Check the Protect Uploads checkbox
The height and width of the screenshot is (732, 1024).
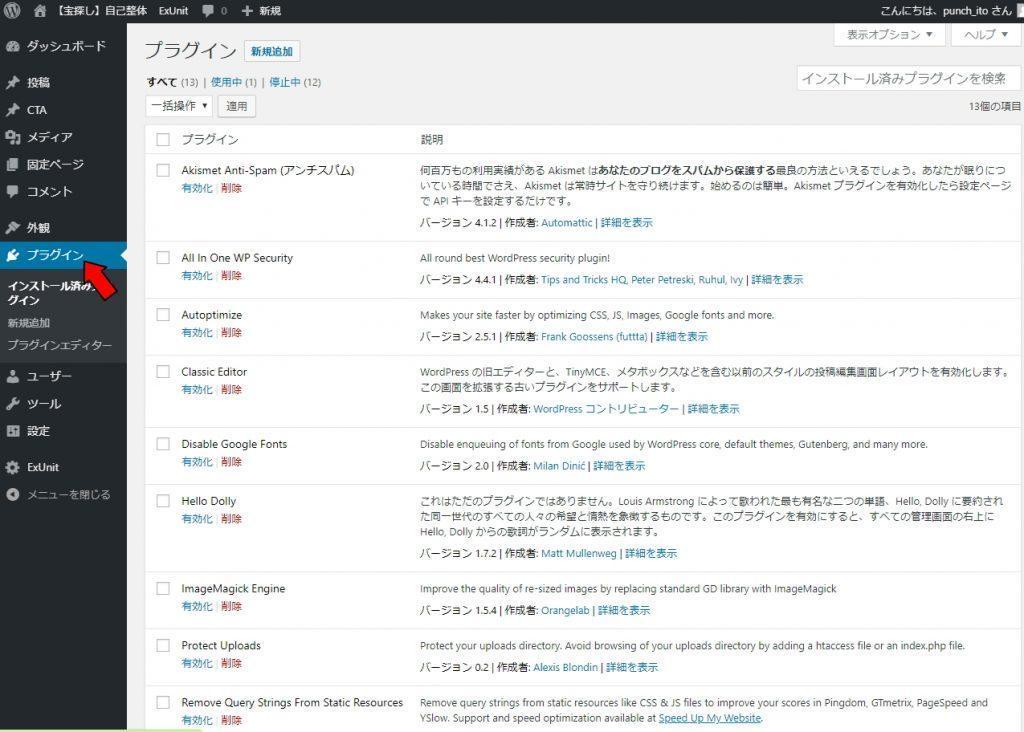pos(163,645)
